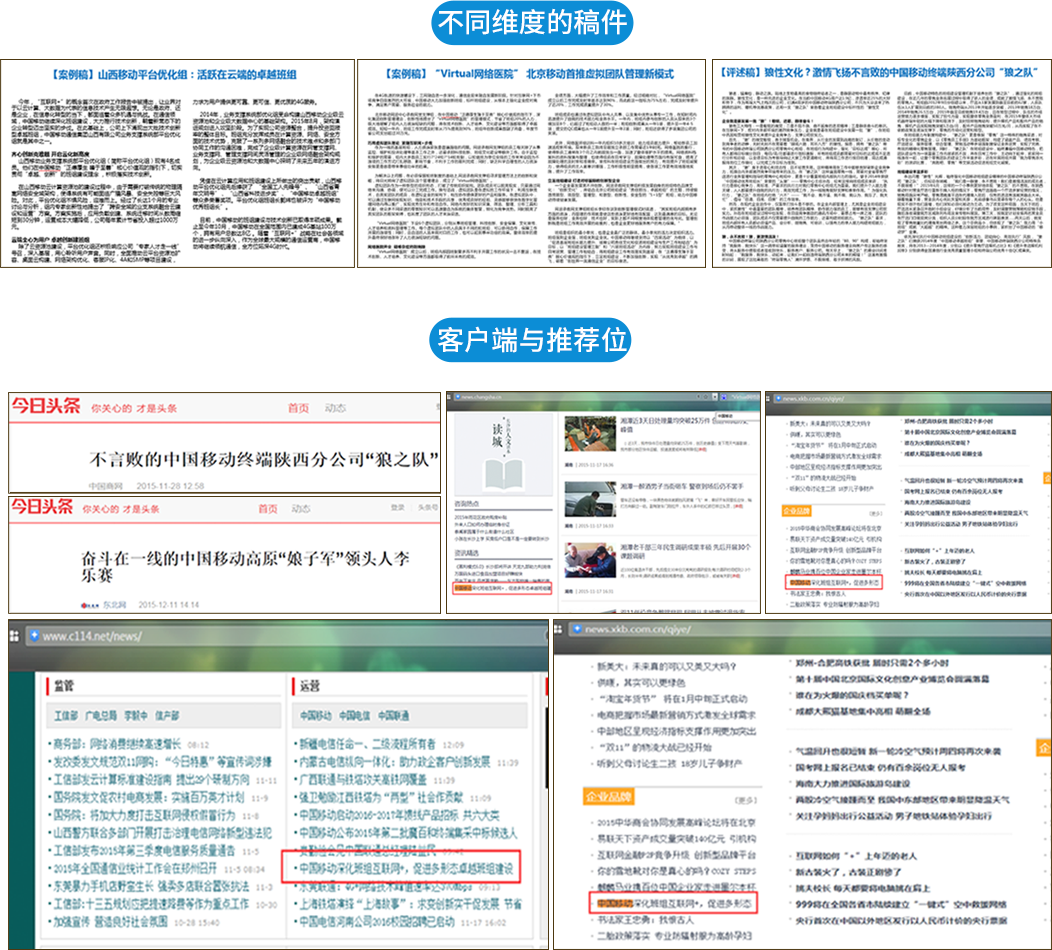Viewport: 1052px width, 950px height.
Task: Click shield icon in c114 address bar
Action: click(34, 635)
